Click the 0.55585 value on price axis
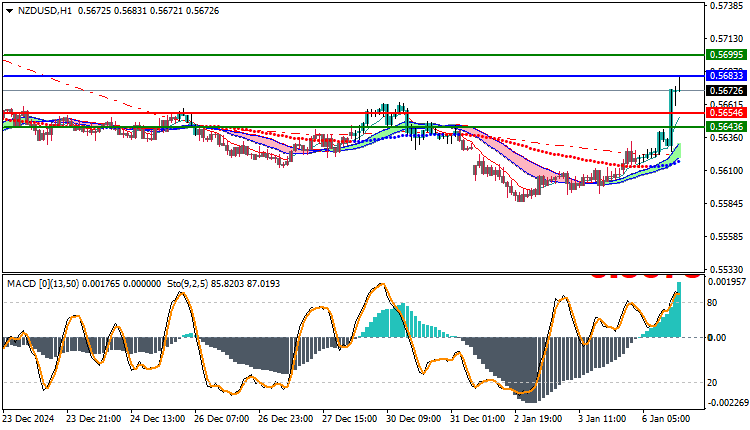The width and height of the screenshot is (750, 430). pyautogui.click(x=727, y=237)
